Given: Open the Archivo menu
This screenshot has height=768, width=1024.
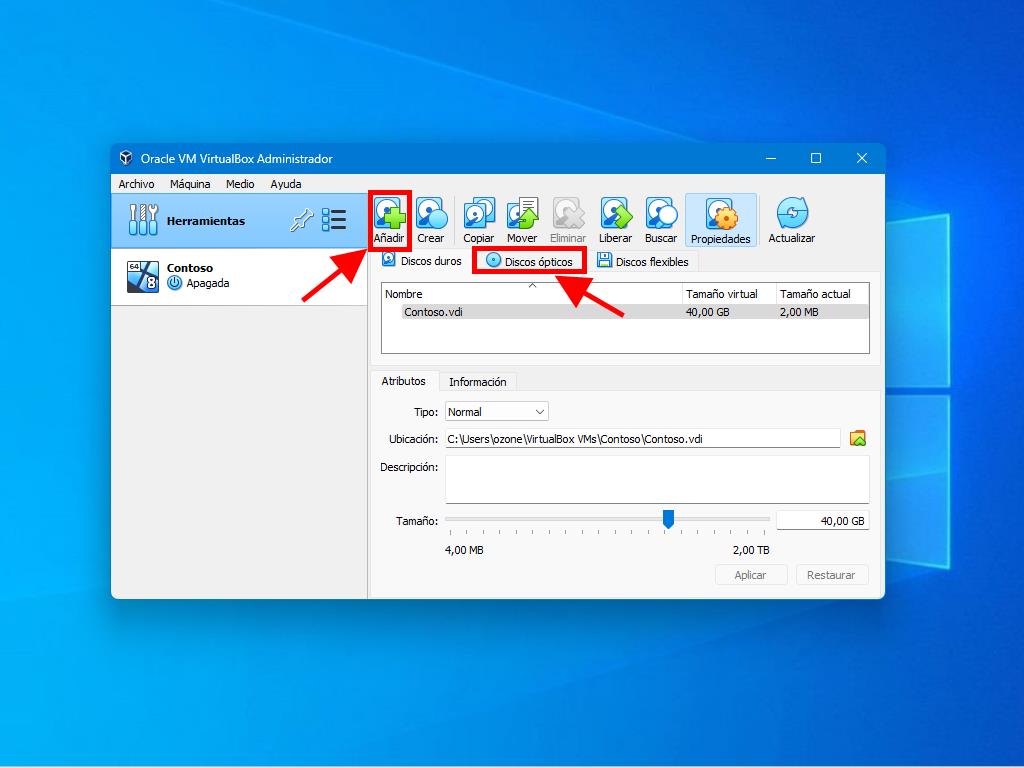Looking at the screenshot, I should click(136, 184).
